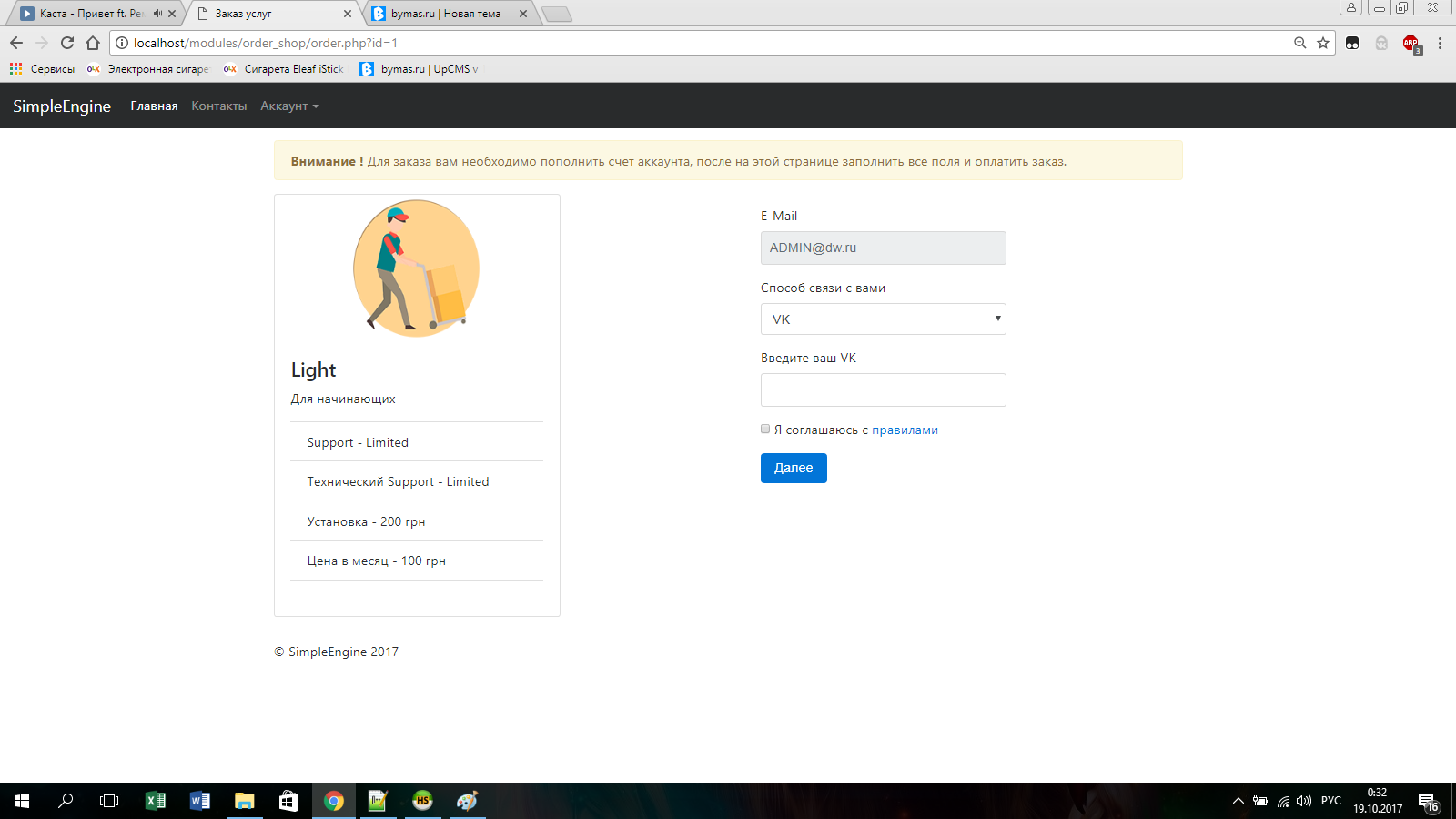Open the правилами link

click(905, 430)
